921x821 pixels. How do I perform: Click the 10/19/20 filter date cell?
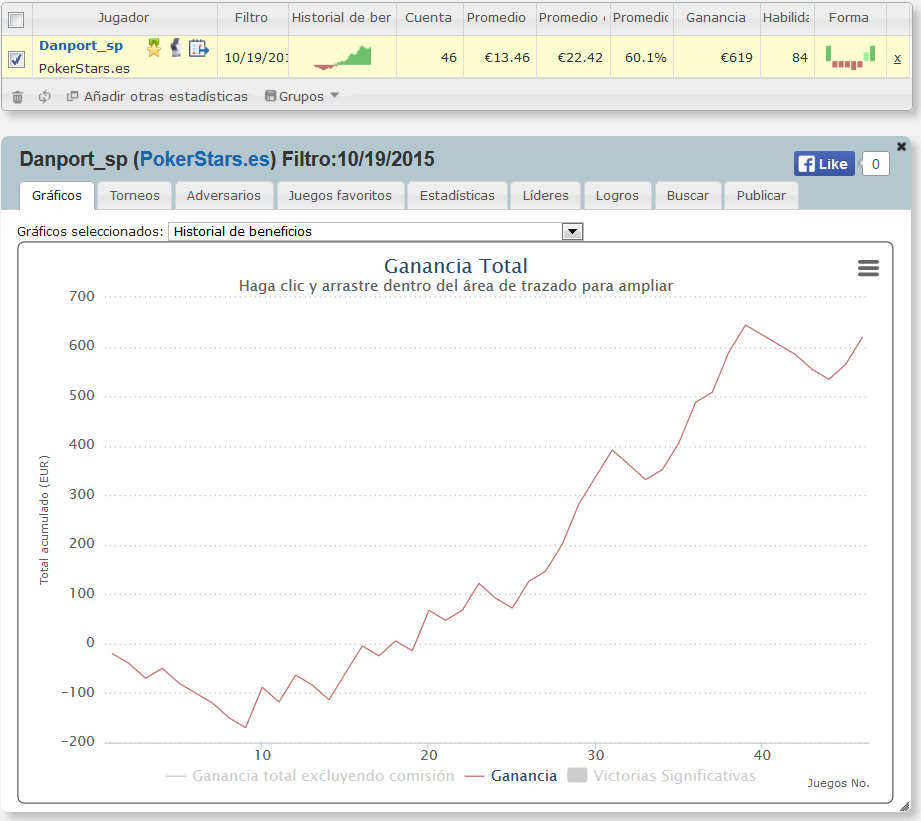coord(256,58)
